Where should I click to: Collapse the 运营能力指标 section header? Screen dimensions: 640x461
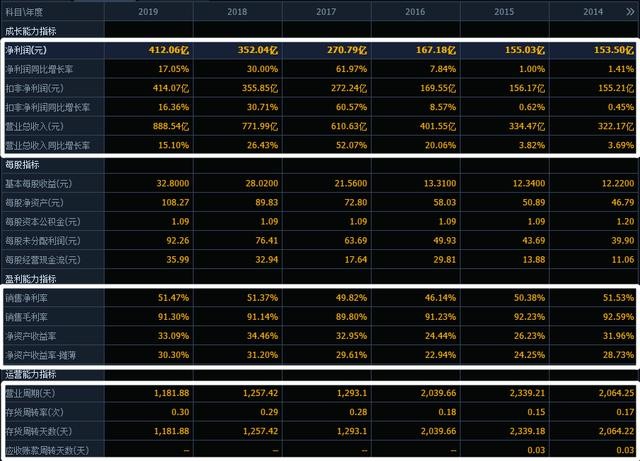click(x=31, y=373)
